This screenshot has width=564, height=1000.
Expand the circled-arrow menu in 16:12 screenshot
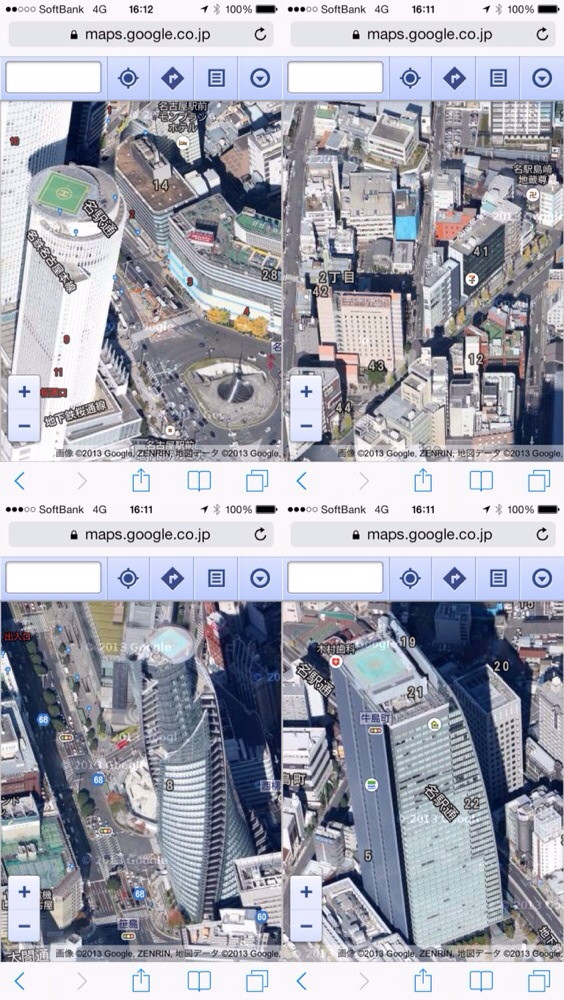(260, 78)
